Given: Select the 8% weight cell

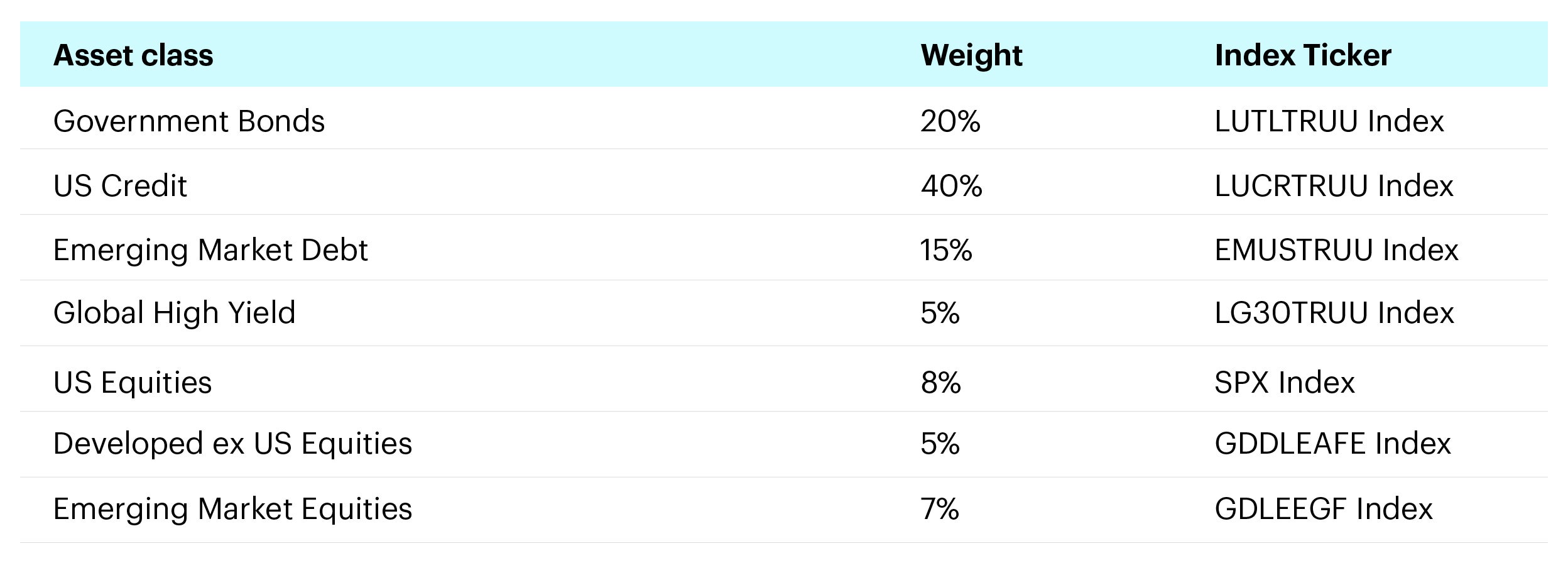Looking at the screenshot, I should point(941,383).
